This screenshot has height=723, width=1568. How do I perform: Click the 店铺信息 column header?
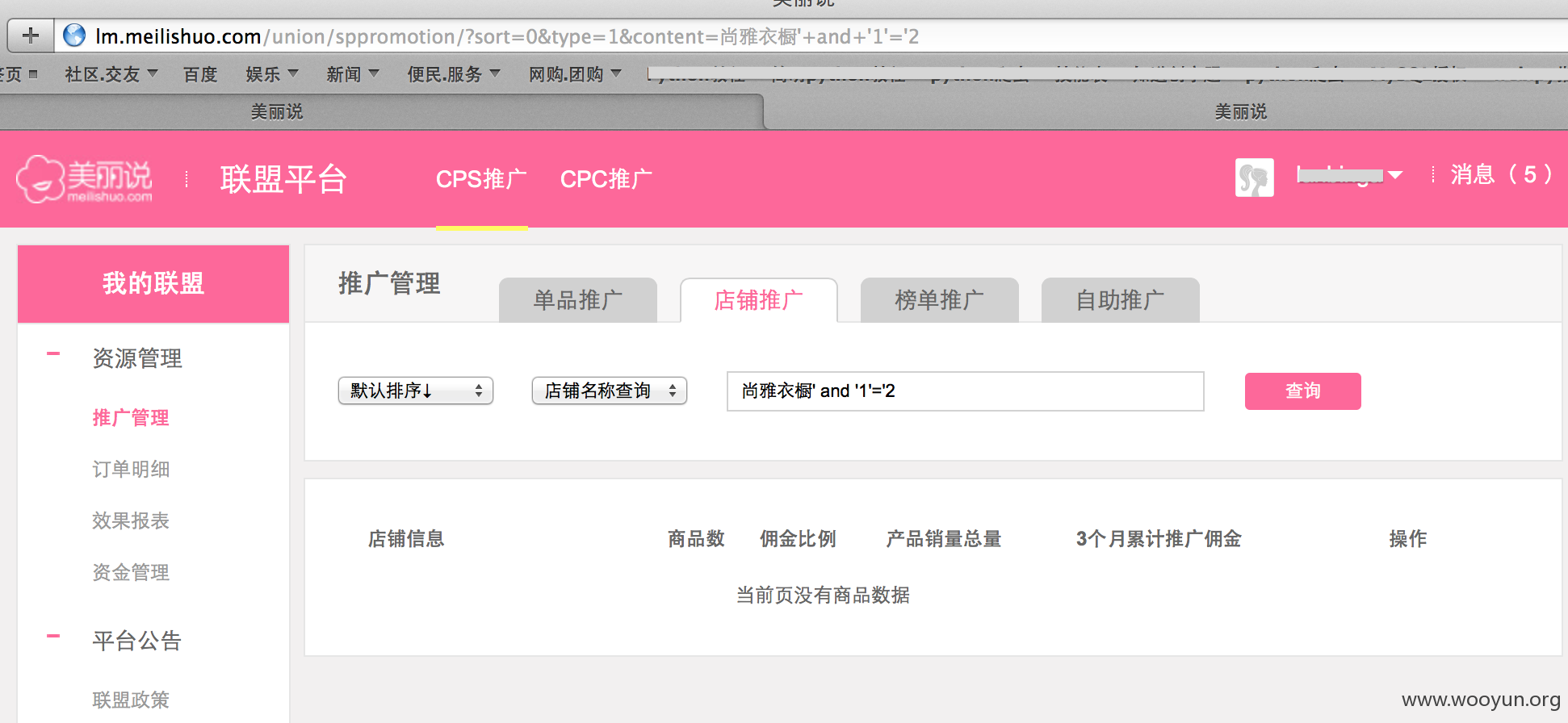406,539
